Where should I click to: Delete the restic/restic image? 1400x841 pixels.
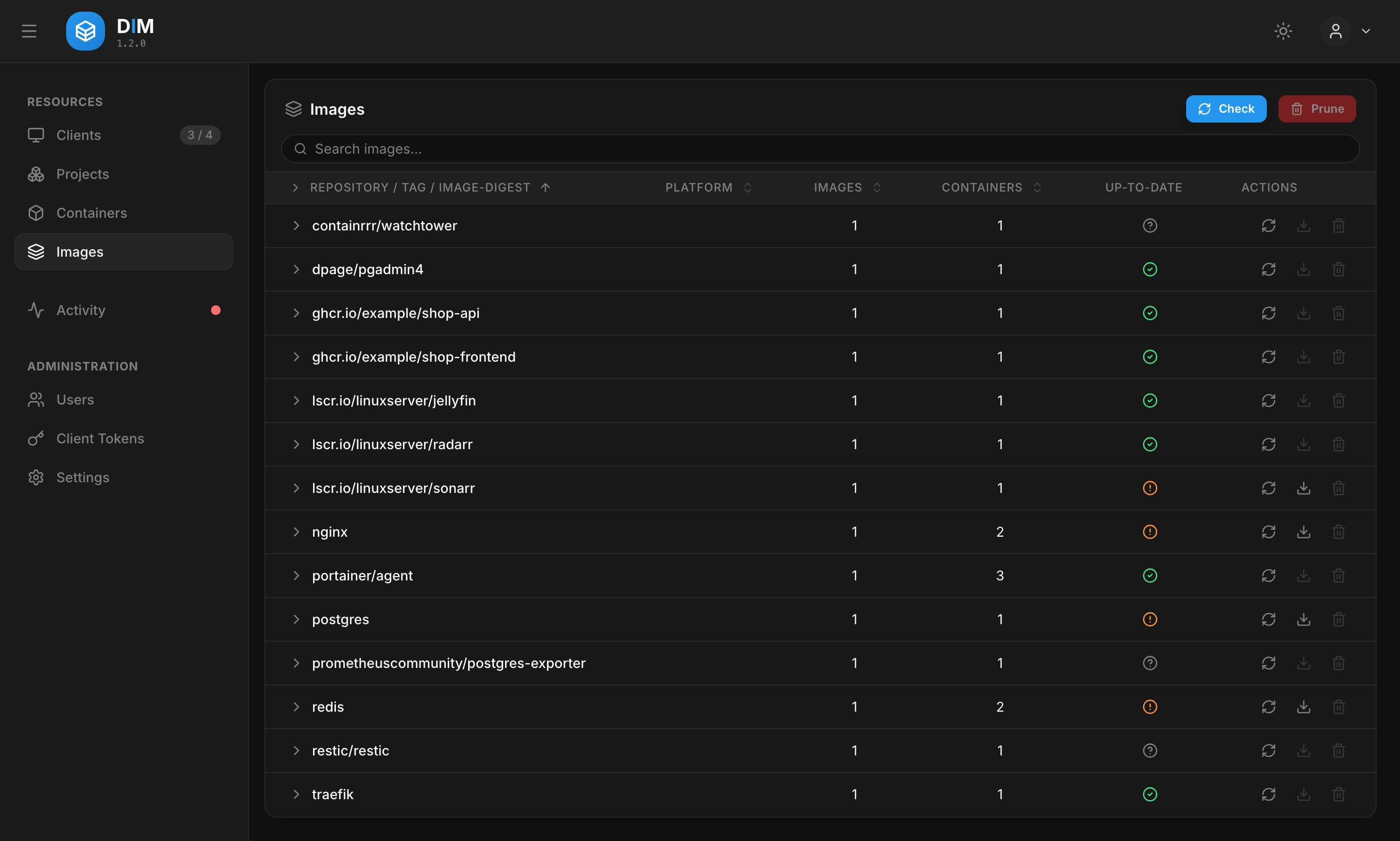coord(1338,750)
